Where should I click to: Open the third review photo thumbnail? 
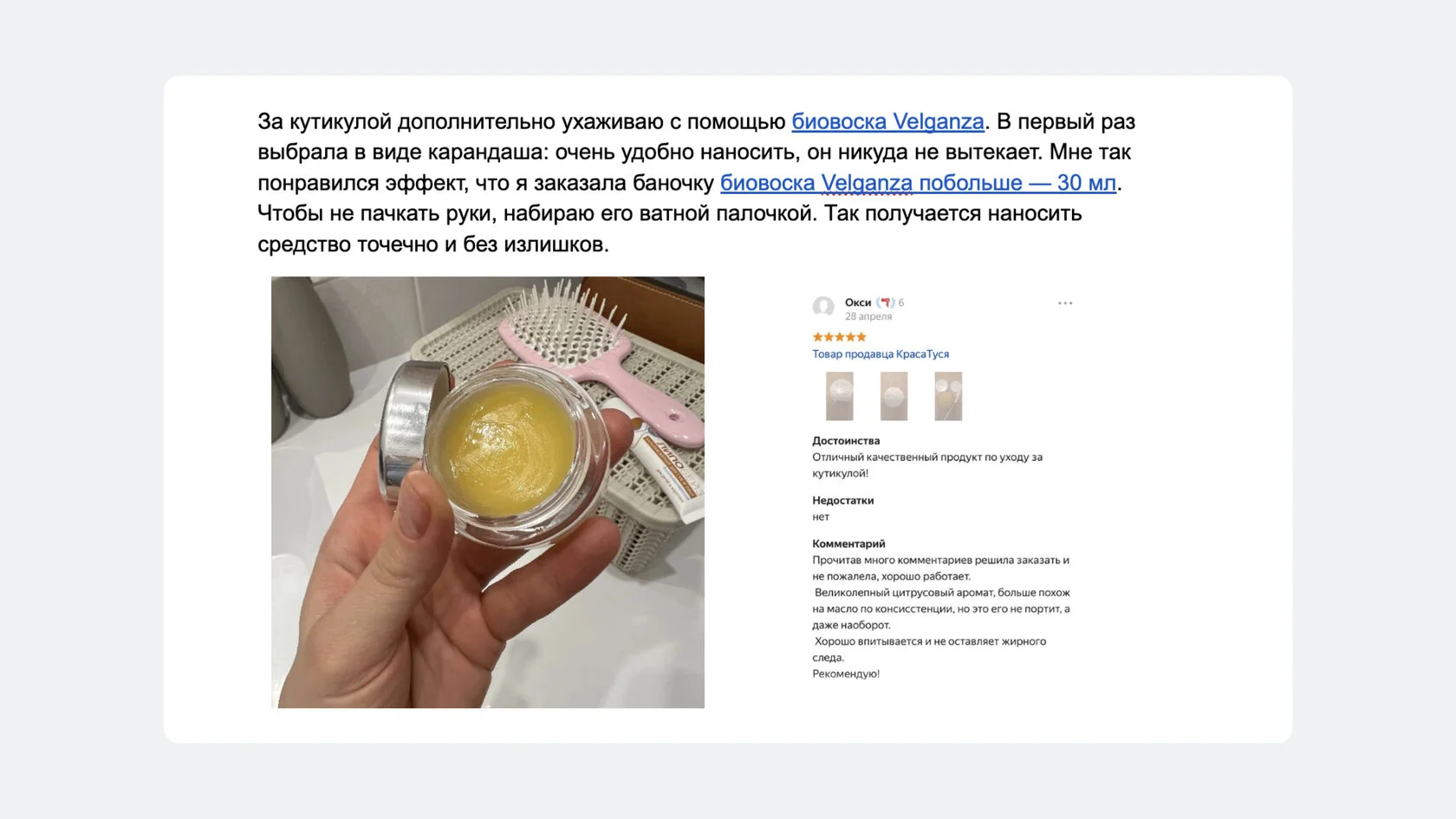948,396
